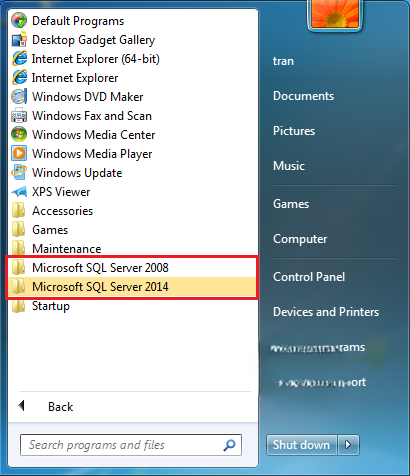Viewport: 410px width, 476px height.
Task: Click the Desktop Gadget Gallery icon
Action: pyautogui.click(x=19, y=40)
